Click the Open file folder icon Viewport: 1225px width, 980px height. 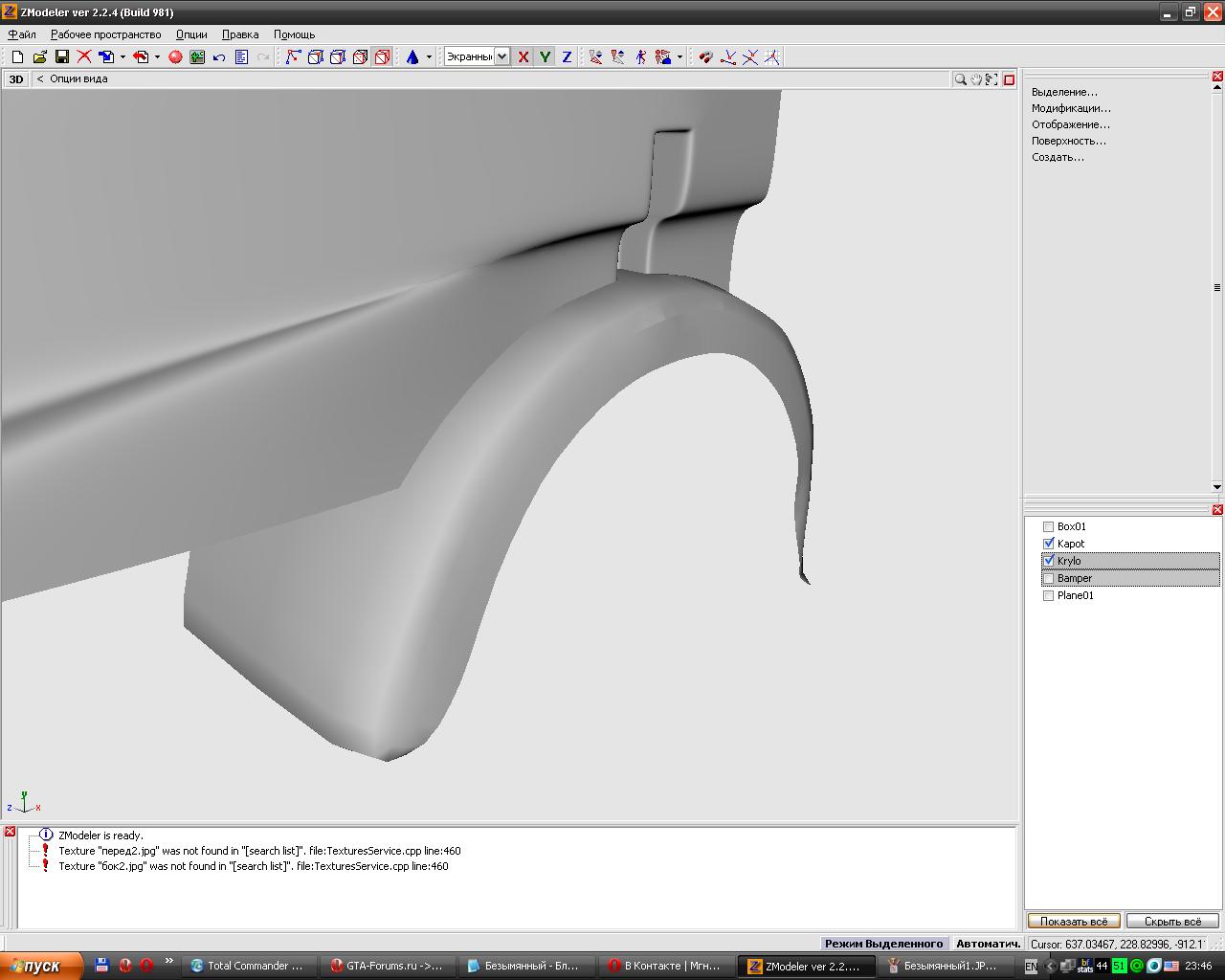39,57
